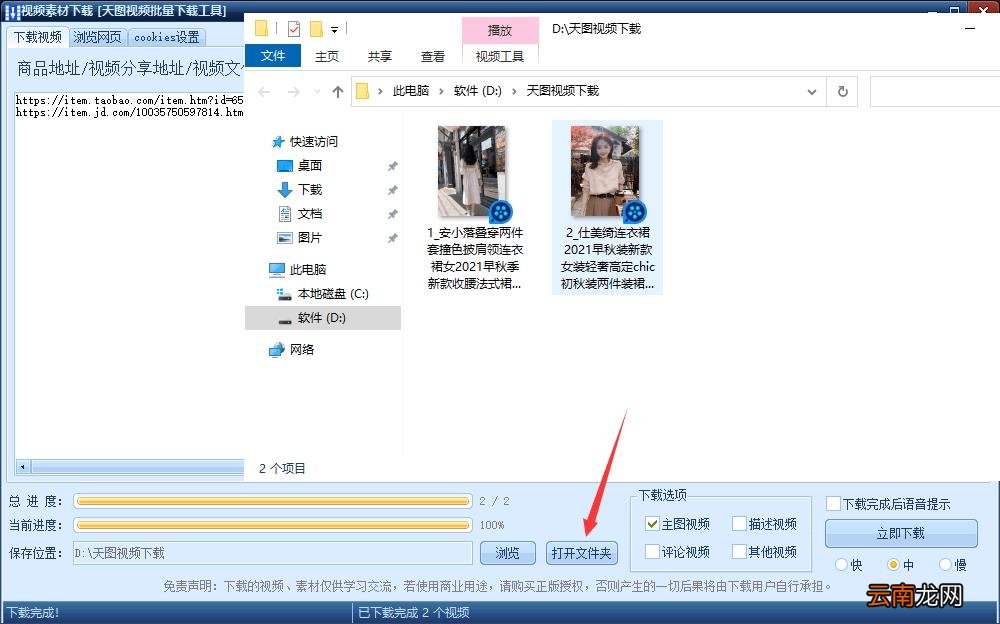Enable the 评论视频 checkbox
The width and height of the screenshot is (1000, 624).
point(652,551)
